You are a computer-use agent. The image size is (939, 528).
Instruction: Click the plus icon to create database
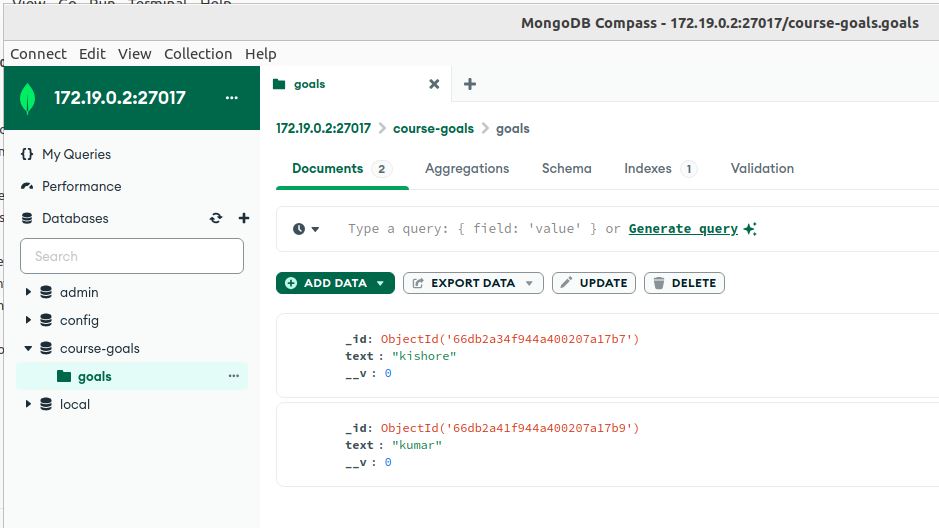point(243,218)
